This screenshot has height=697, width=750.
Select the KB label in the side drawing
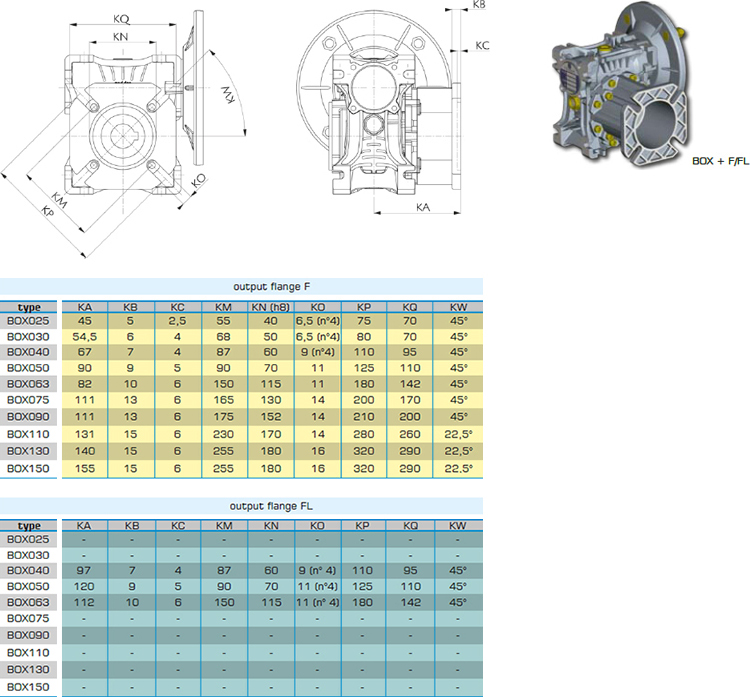(480, 6)
